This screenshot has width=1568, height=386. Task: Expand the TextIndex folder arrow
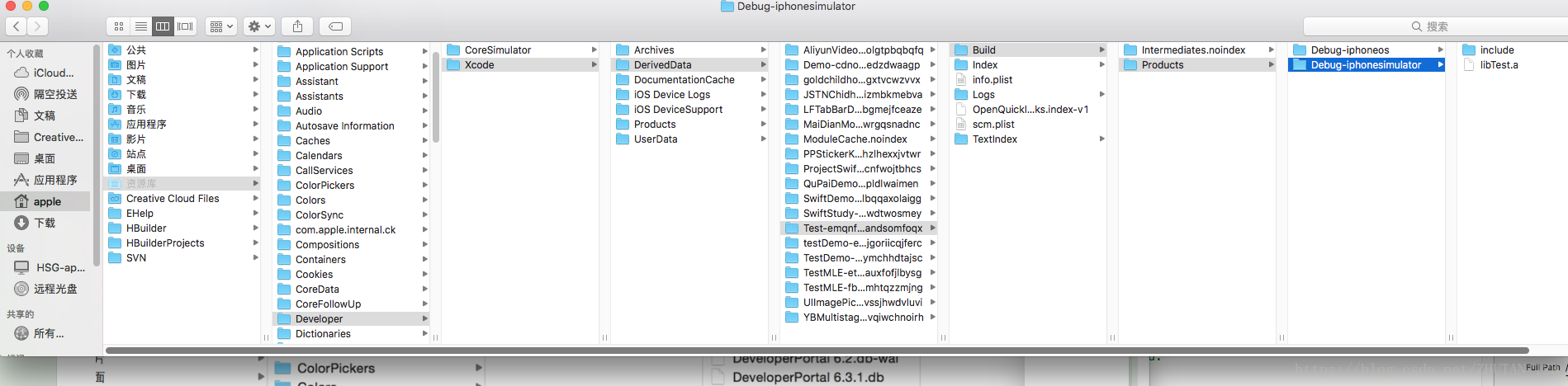click(1101, 139)
